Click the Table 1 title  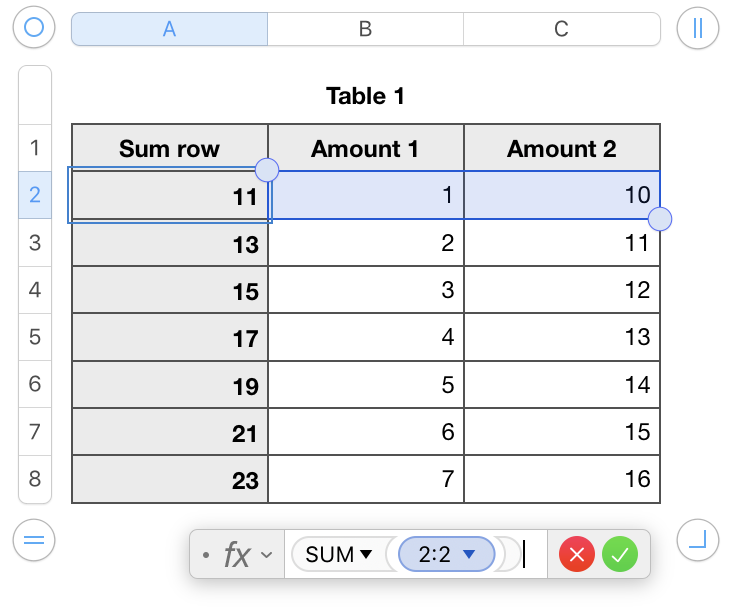click(x=365, y=96)
